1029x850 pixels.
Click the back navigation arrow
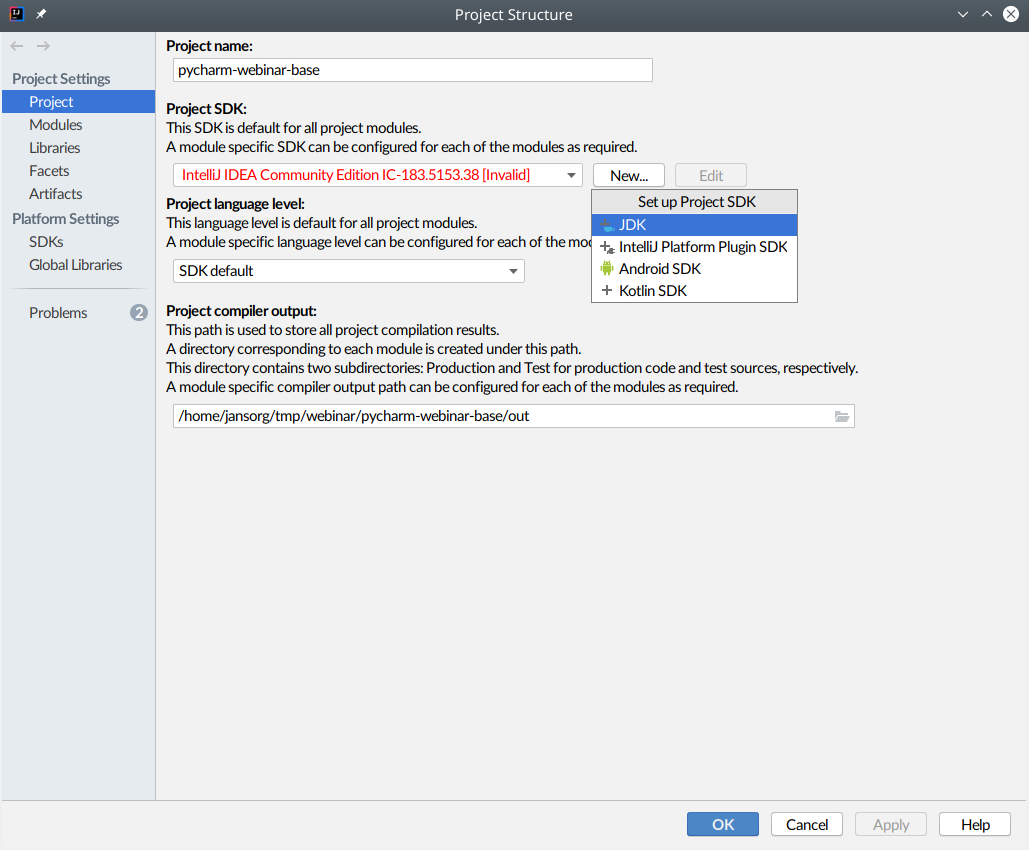click(17, 46)
